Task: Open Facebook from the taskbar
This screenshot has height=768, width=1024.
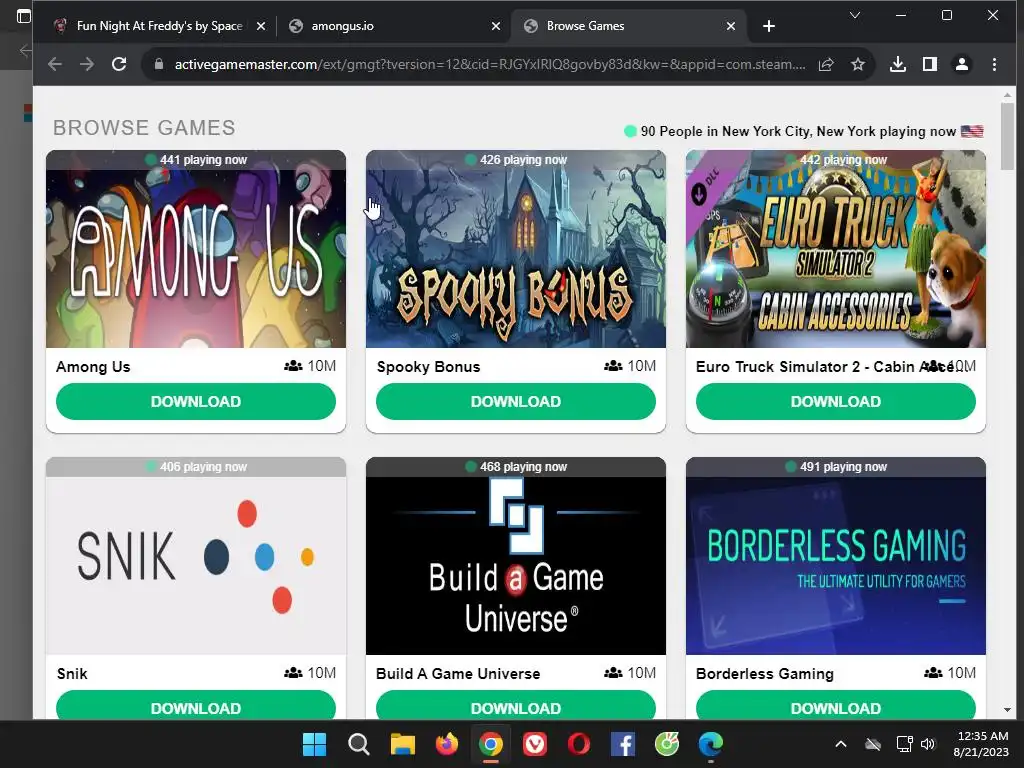Action: [x=623, y=744]
